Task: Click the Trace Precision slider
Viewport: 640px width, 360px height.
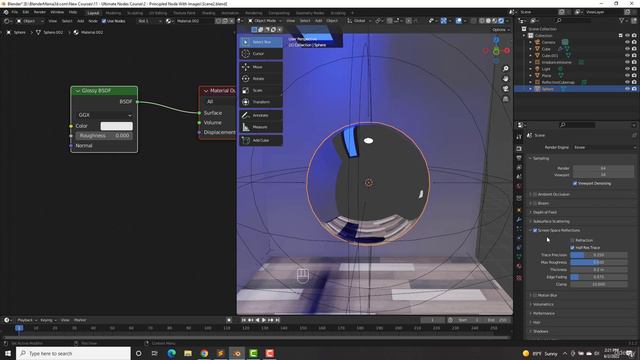Action: click(598, 255)
